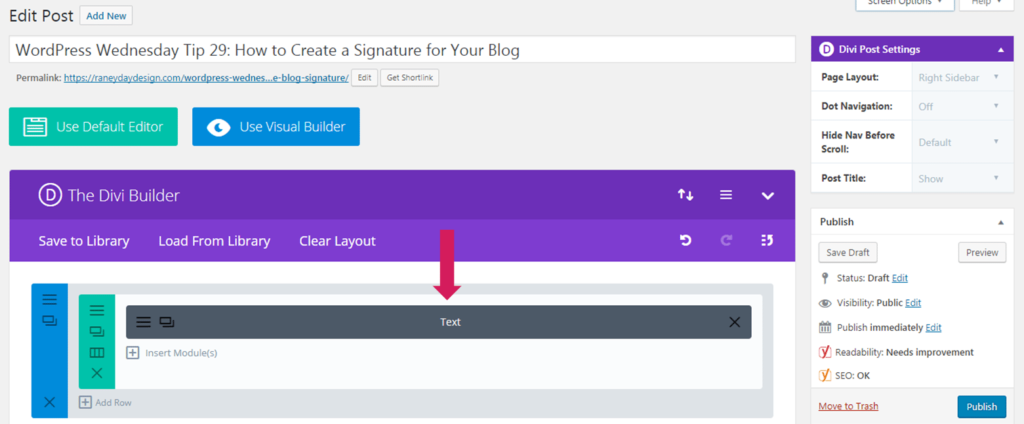
Task: Click Use Default Editor button
Action: pos(93,127)
